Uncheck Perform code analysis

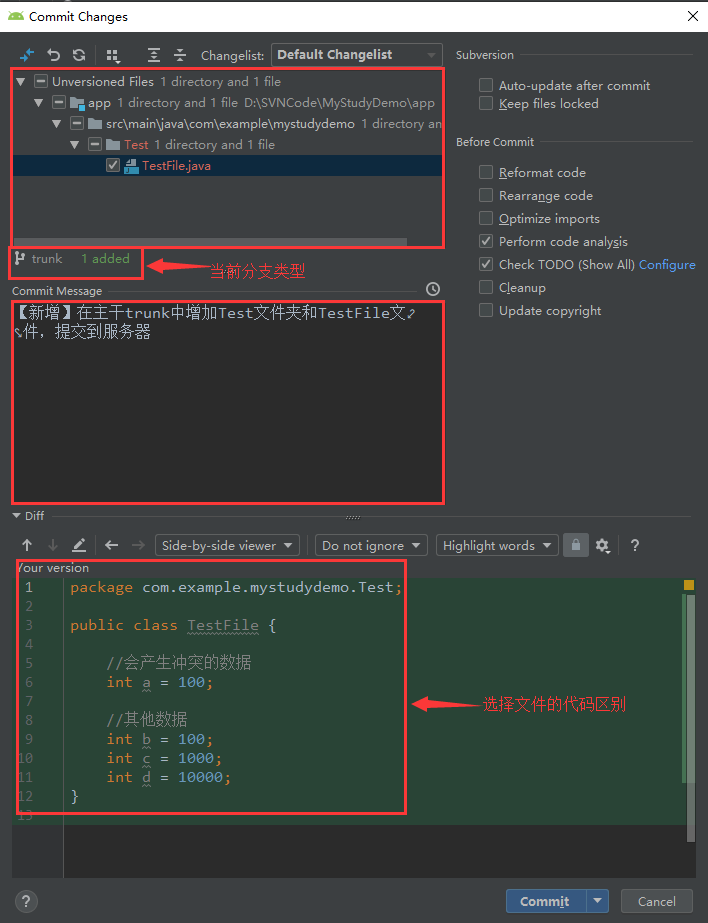[x=486, y=241]
